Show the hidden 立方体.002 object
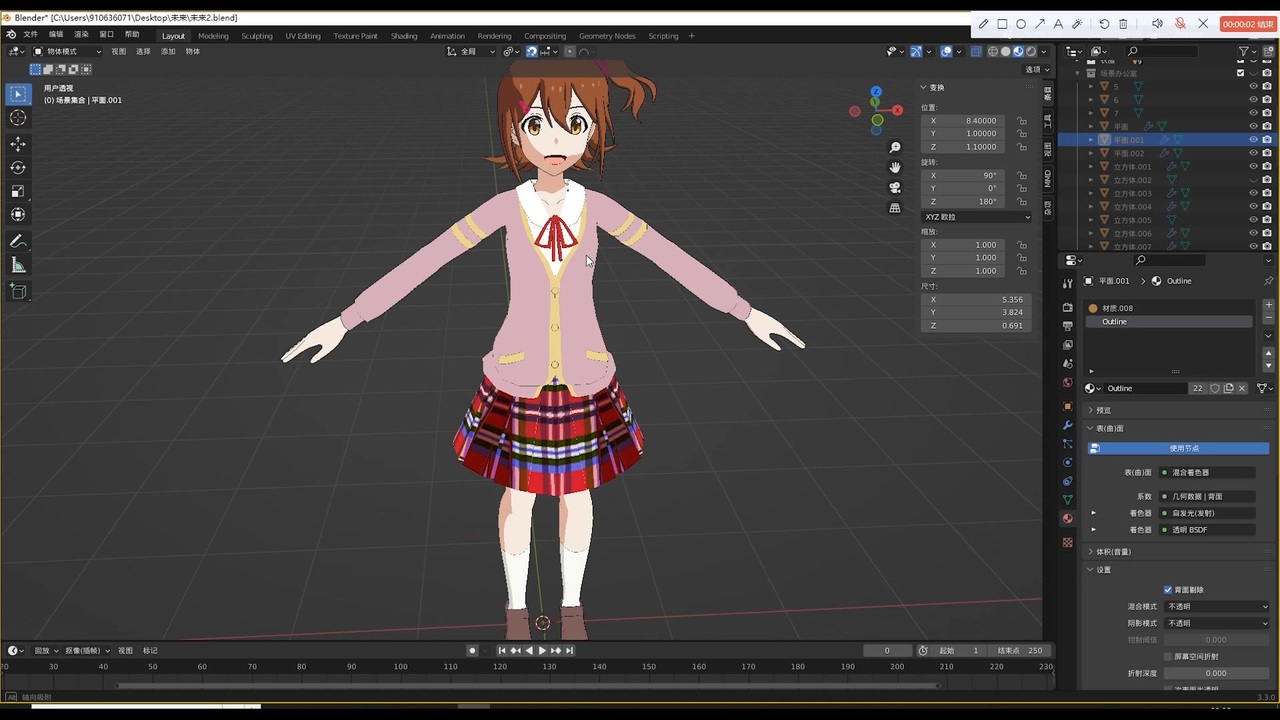The height and width of the screenshot is (720, 1280). coord(1253,180)
